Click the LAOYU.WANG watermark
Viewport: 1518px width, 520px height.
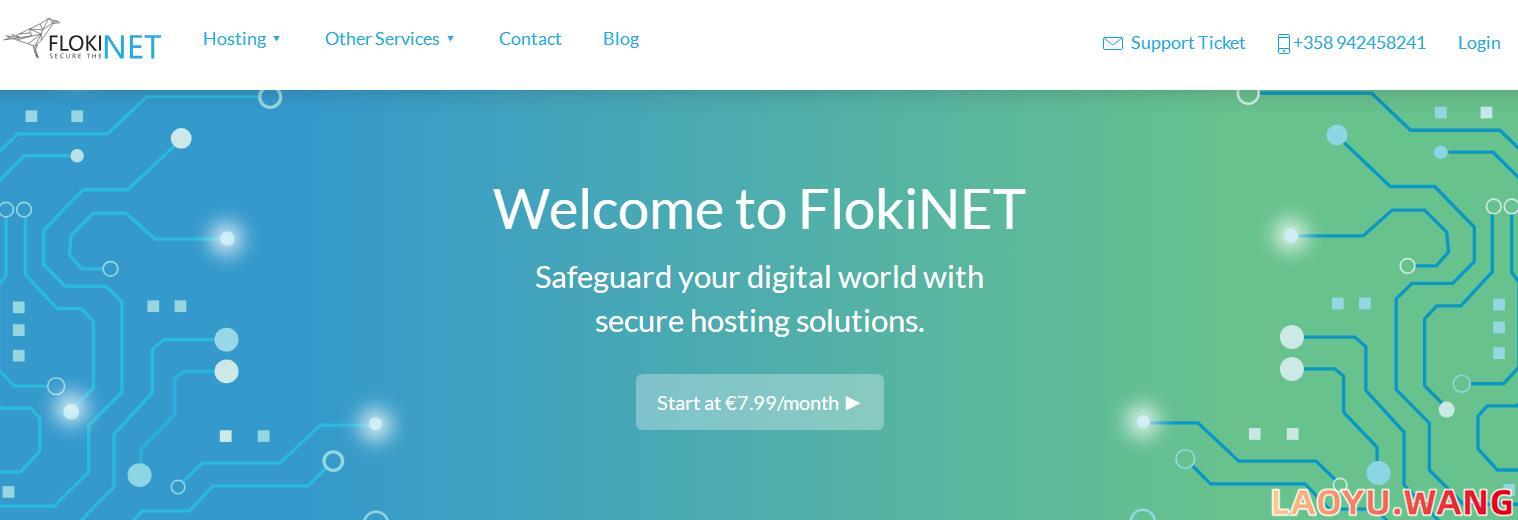(x=1392, y=502)
